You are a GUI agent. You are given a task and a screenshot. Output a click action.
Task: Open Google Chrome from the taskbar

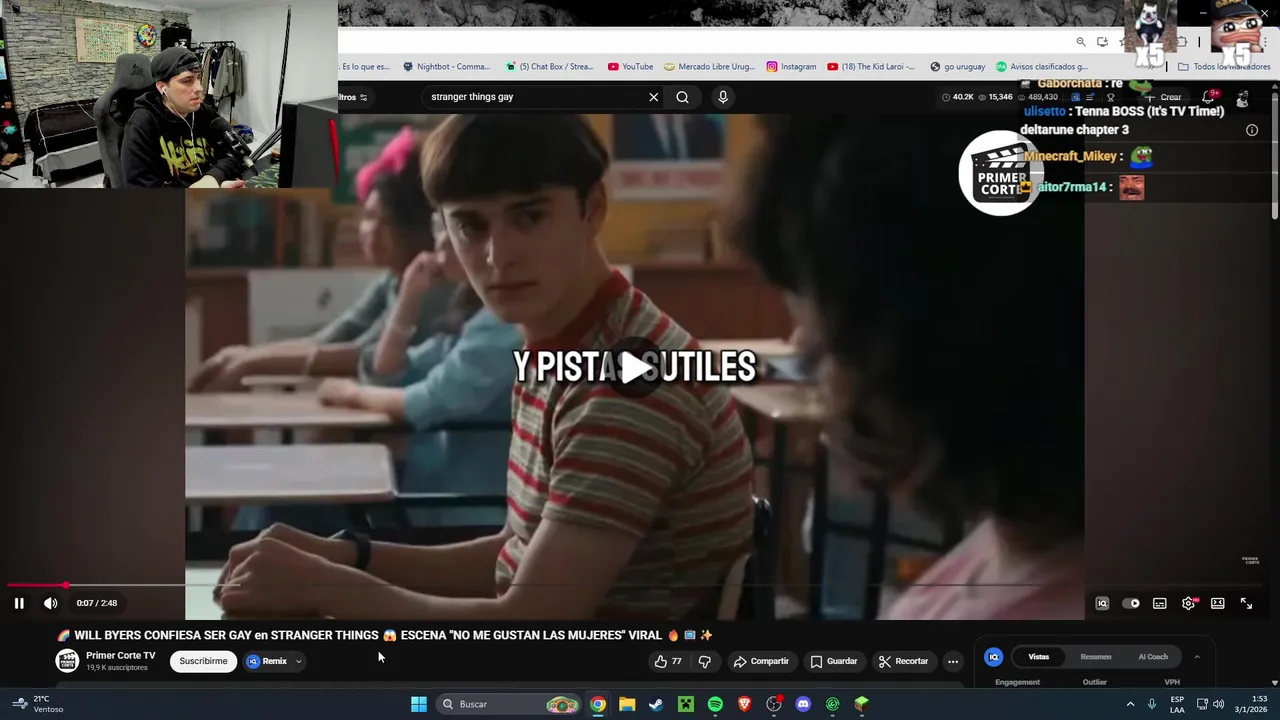pyautogui.click(x=597, y=704)
